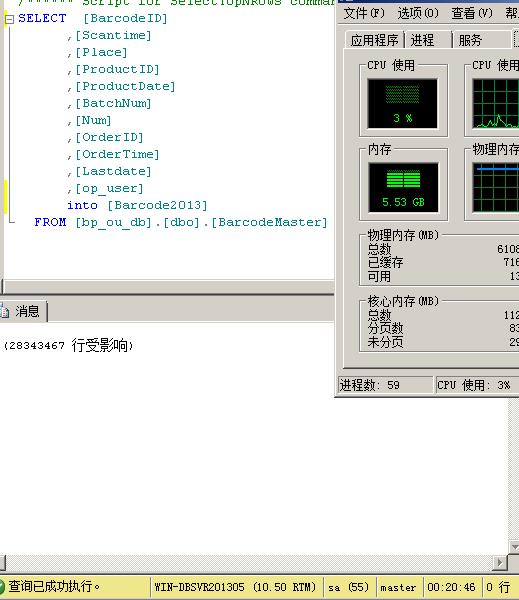Click the 已缓存 row in physical memory
519x600 pixels.
pos(442,262)
